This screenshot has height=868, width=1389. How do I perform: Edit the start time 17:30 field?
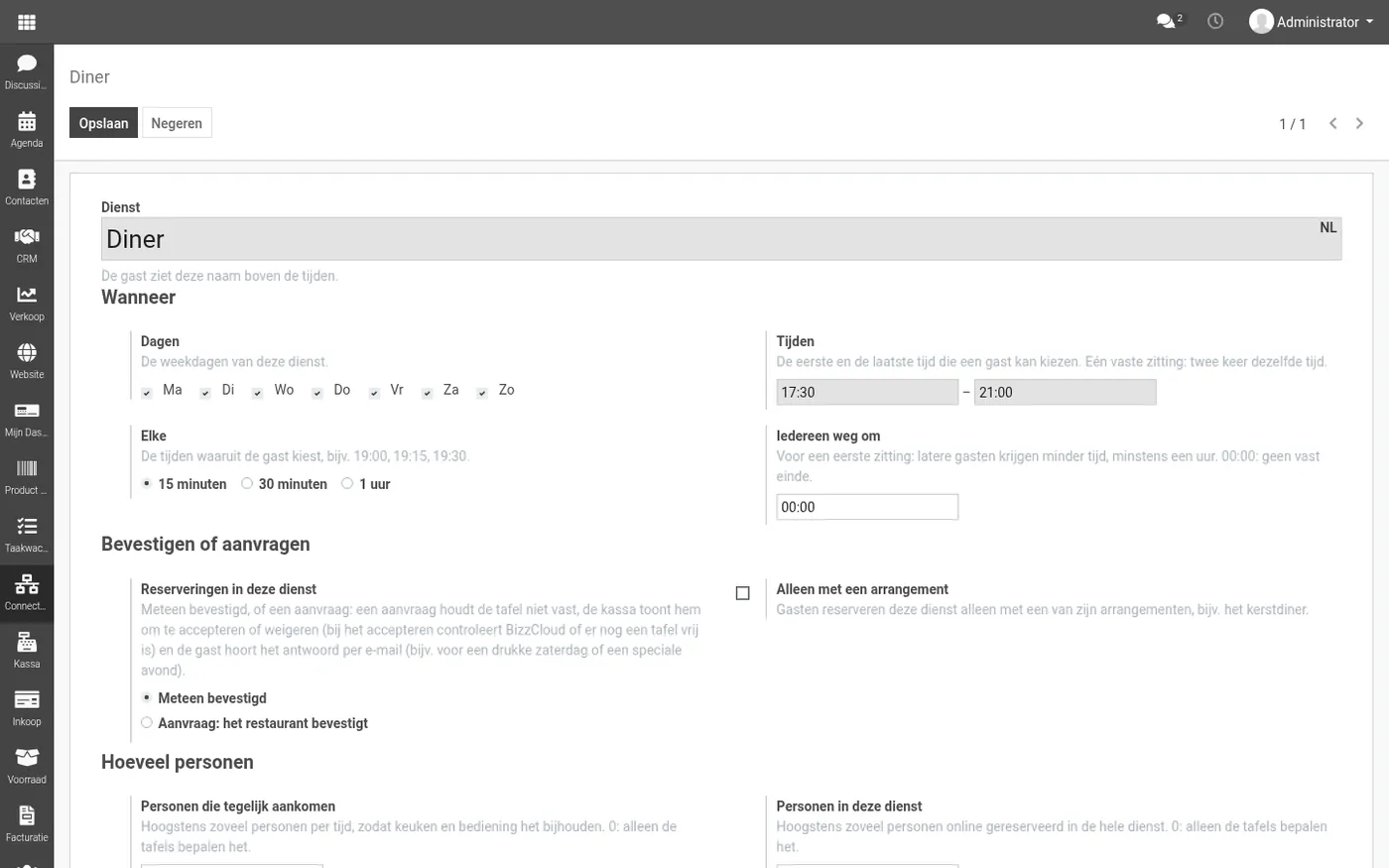[867, 392]
